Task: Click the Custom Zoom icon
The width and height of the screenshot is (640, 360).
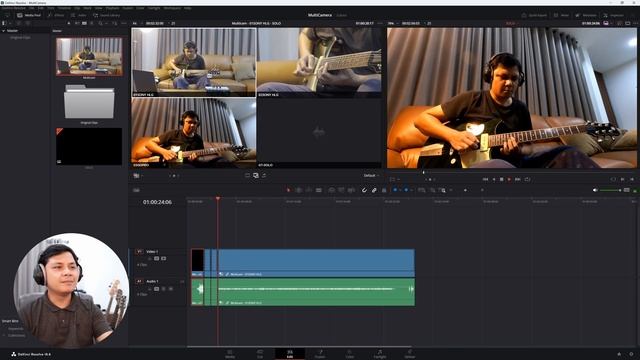Action: pyautogui.click(x=443, y=190)
